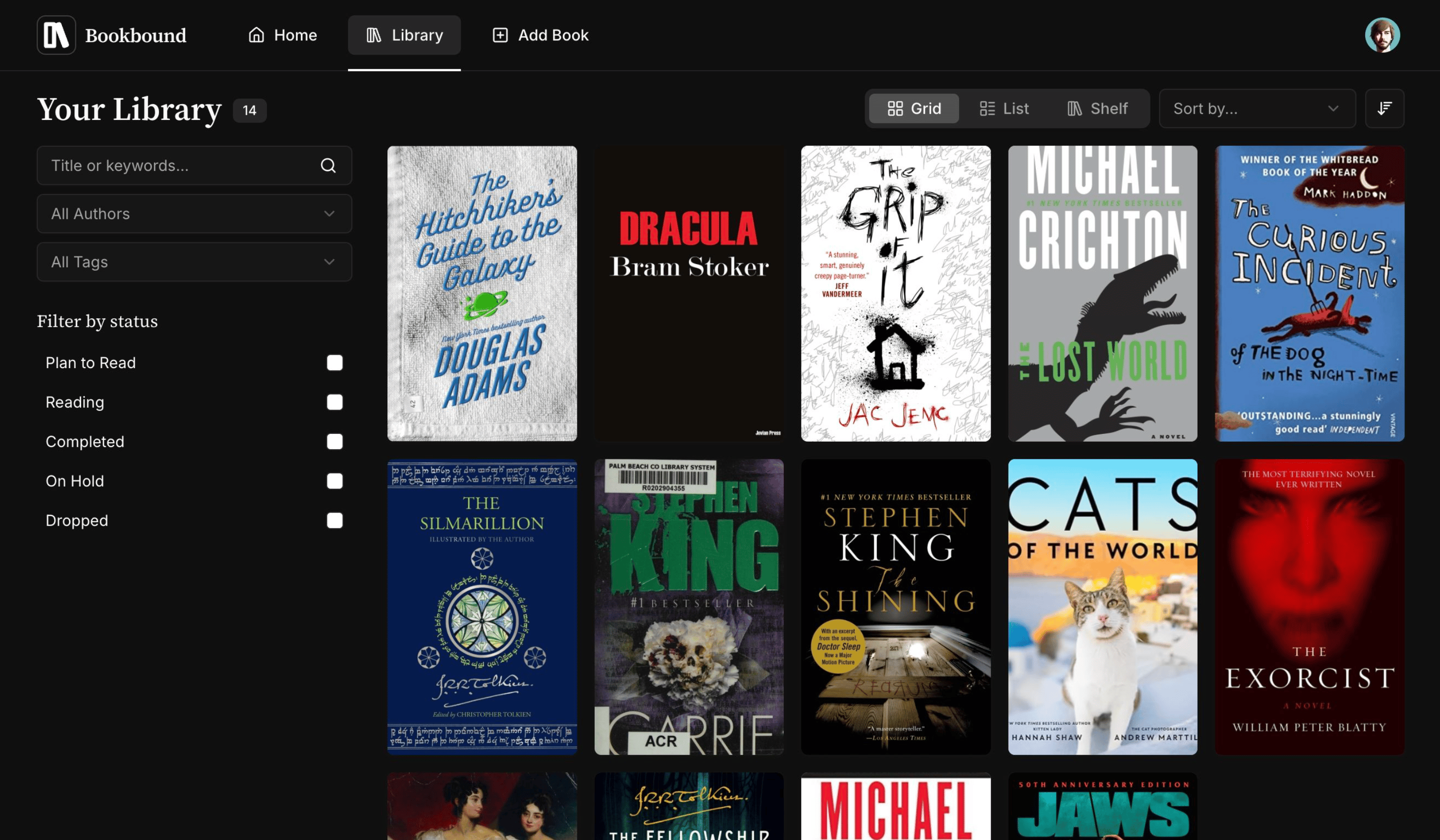The height and width of the screenshot is (840, 1440).
Task: Click the search magnifier icon
Action: click(328, 165)
